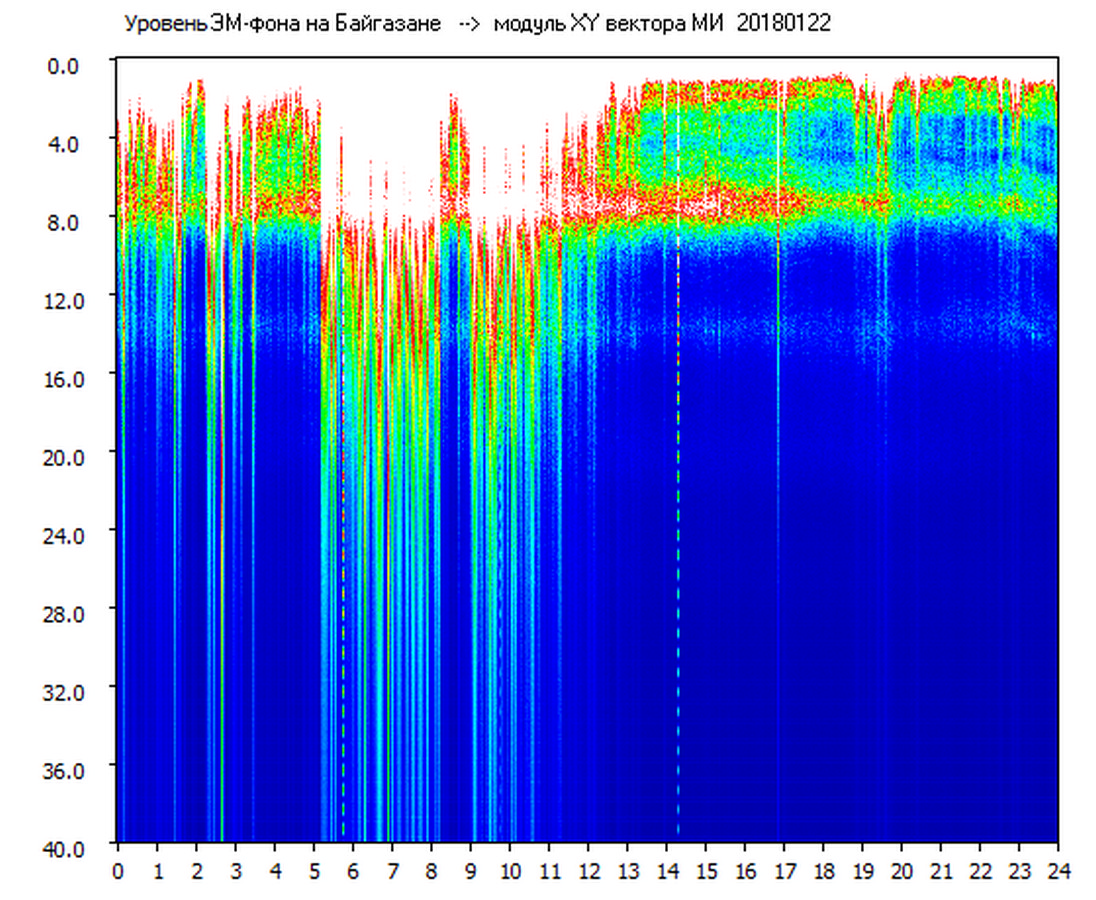Screen dimensions: 1096x900
Task: Click x-axis tick label 24
Action: (x=1058, y=870)
